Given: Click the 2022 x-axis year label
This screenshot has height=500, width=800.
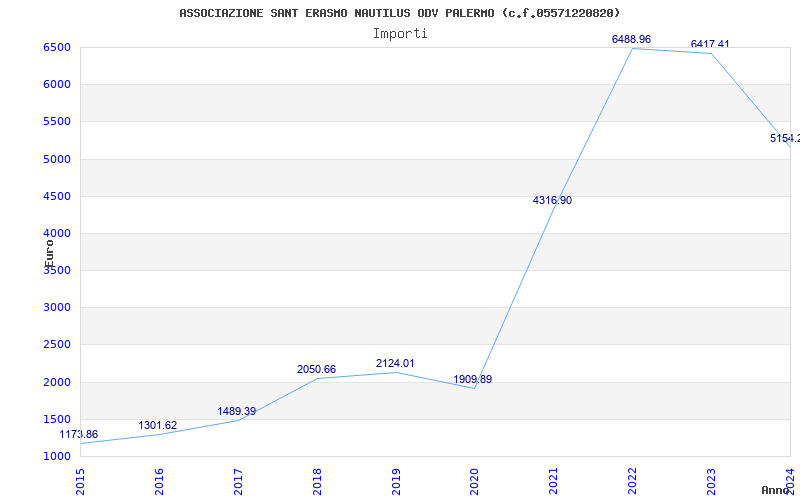Looking at the screenshot, I should pos(633,482).
